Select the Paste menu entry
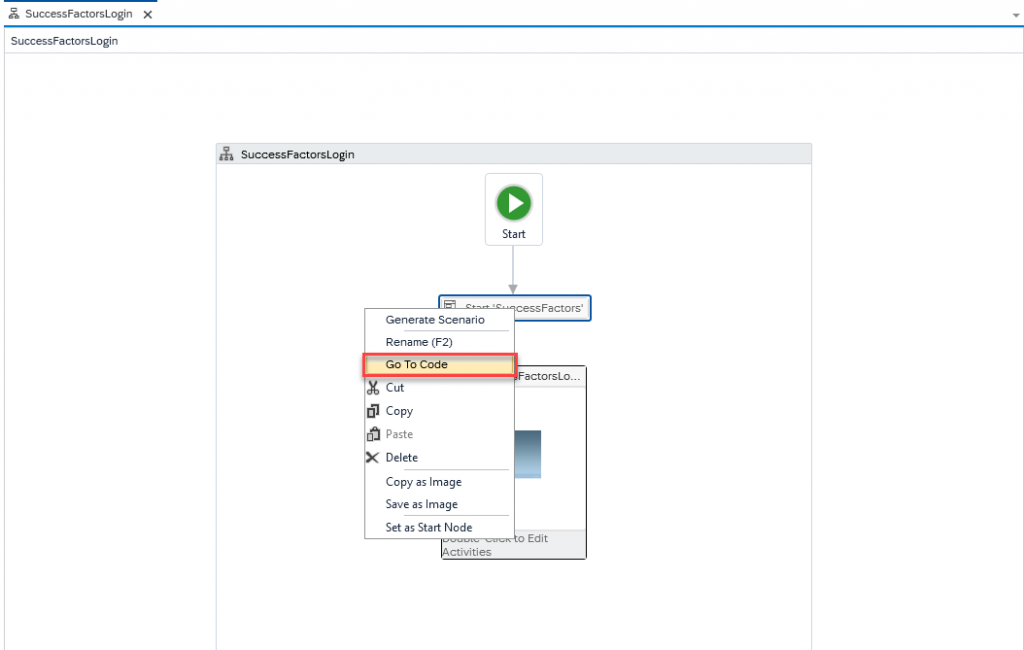Image resolution: width=1024 pixels, height=650 pixels. 440,434
